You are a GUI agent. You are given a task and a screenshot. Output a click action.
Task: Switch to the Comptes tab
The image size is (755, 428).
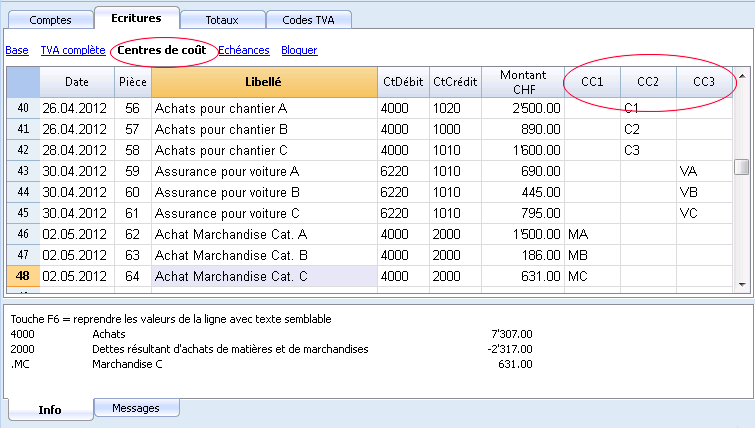point(51,20)
